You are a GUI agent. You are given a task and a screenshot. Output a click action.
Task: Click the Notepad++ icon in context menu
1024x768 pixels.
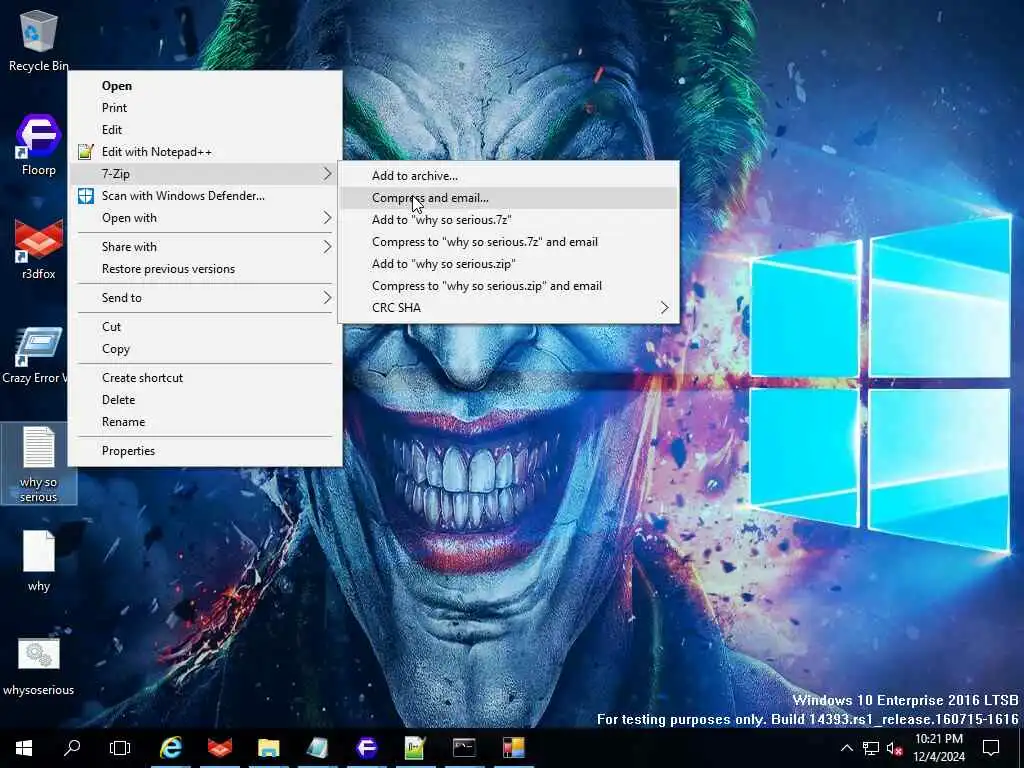[86, 152]
